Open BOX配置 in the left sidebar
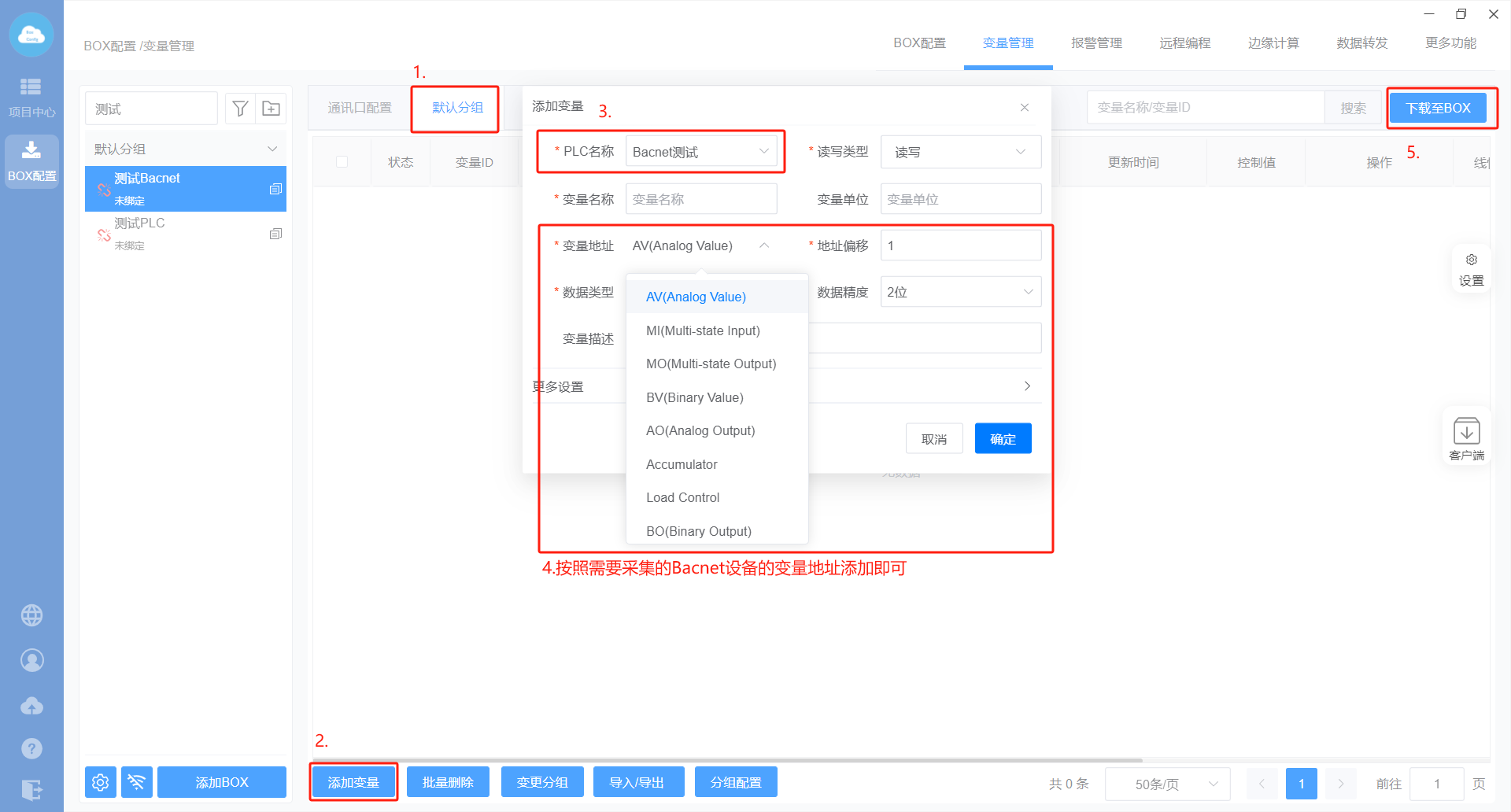 coord(31,161)
